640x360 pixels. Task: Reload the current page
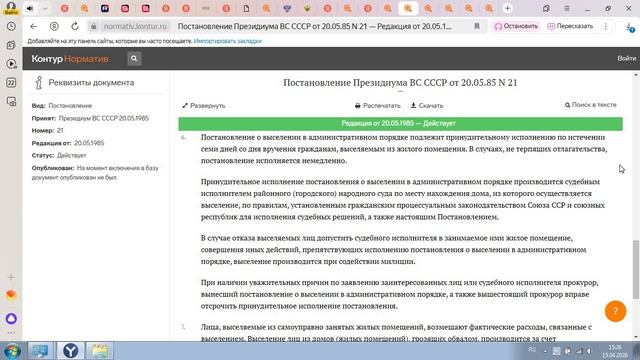pos(75,27)
